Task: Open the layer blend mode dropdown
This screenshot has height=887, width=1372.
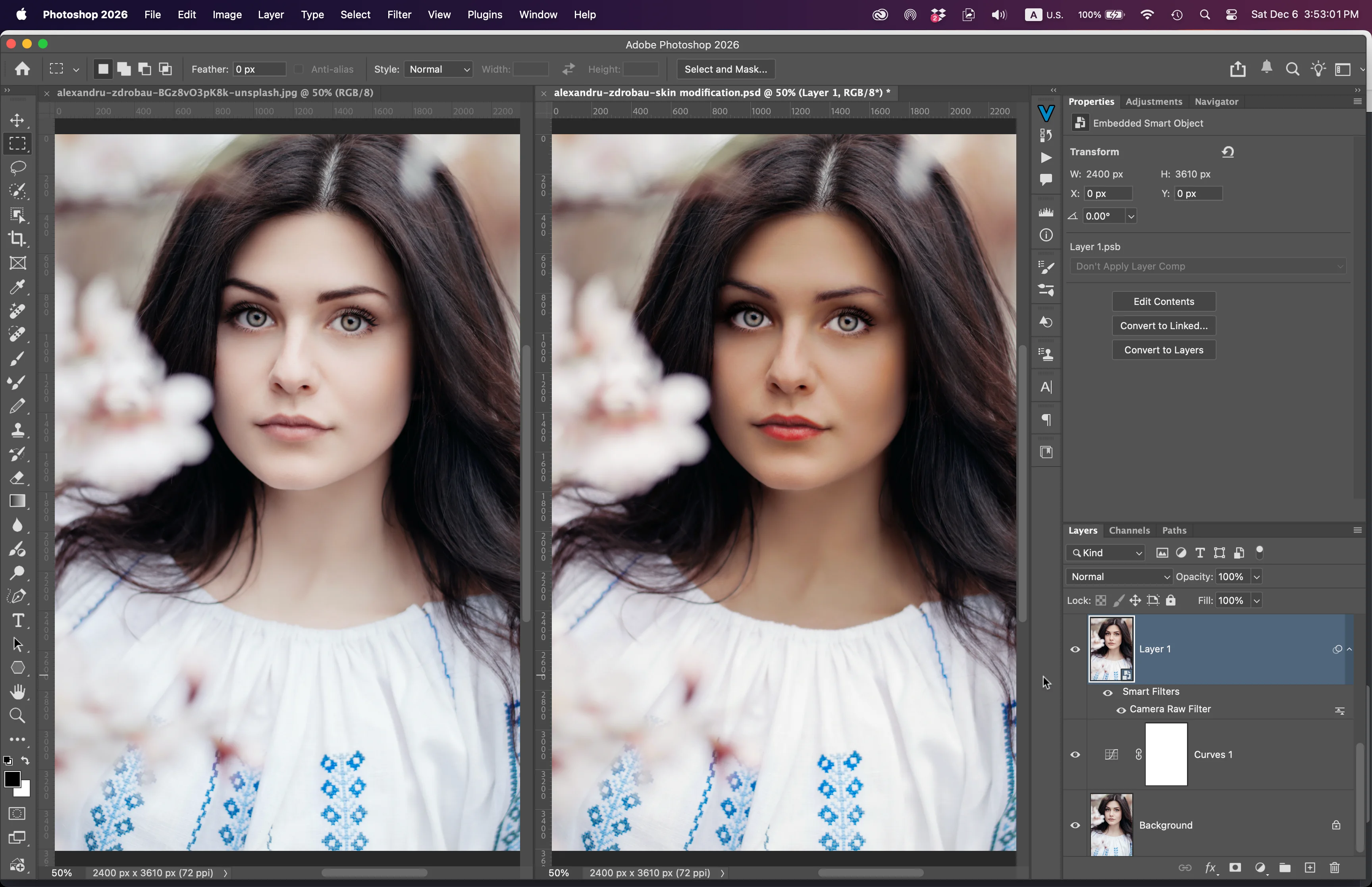Action: 1119,577
